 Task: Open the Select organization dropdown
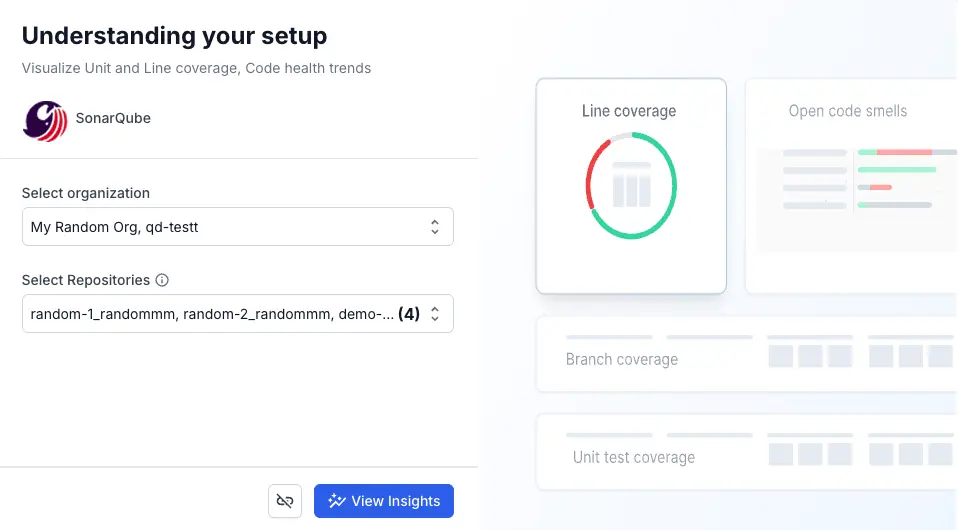click(238, 227)
